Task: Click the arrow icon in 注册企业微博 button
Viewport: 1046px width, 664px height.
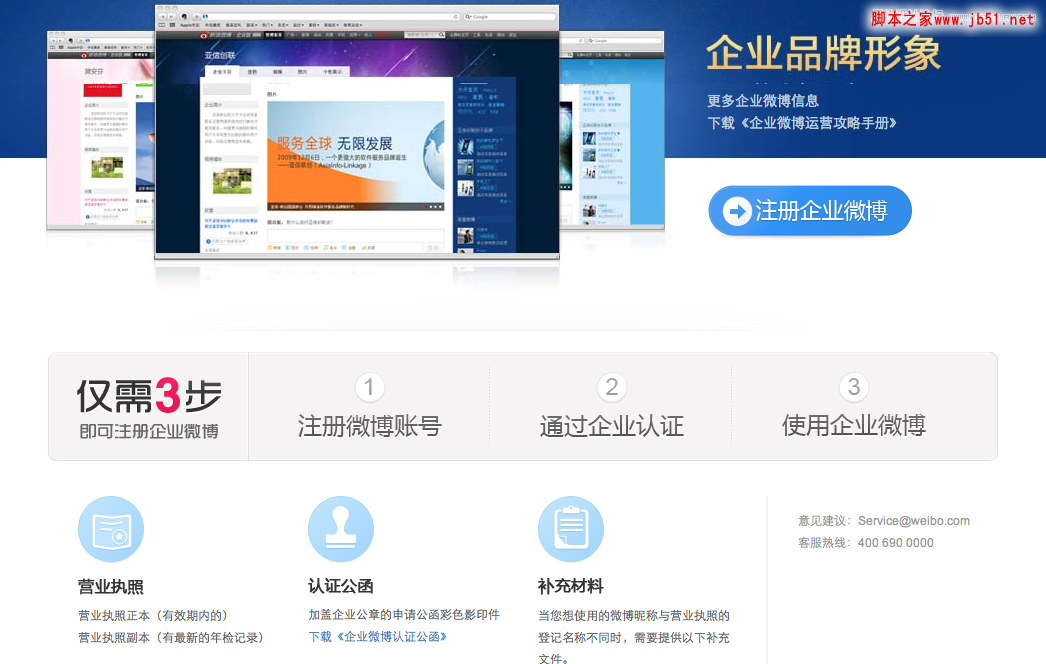Action: pos(737,212)
